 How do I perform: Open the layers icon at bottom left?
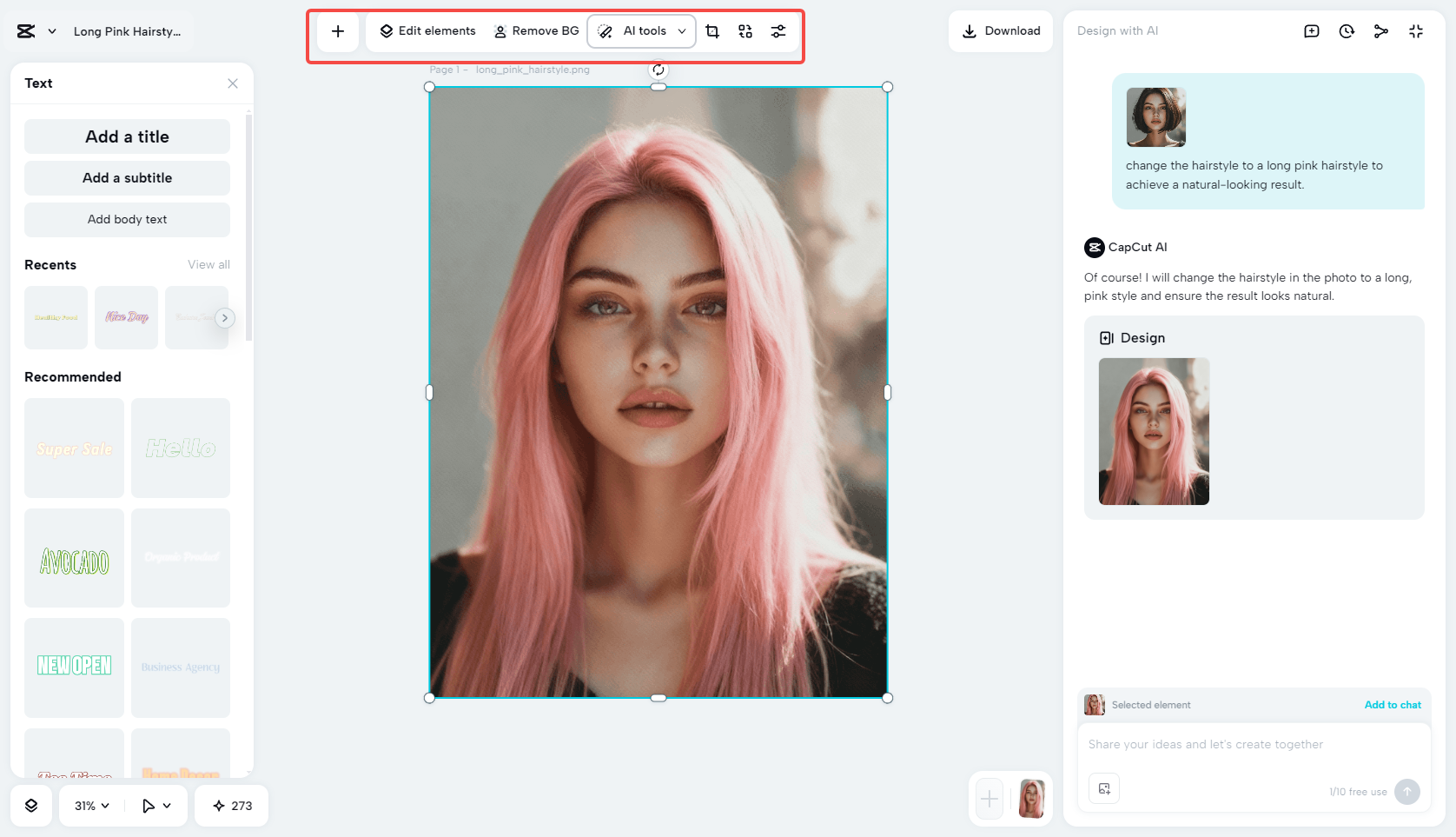click(x=31, y=806)
